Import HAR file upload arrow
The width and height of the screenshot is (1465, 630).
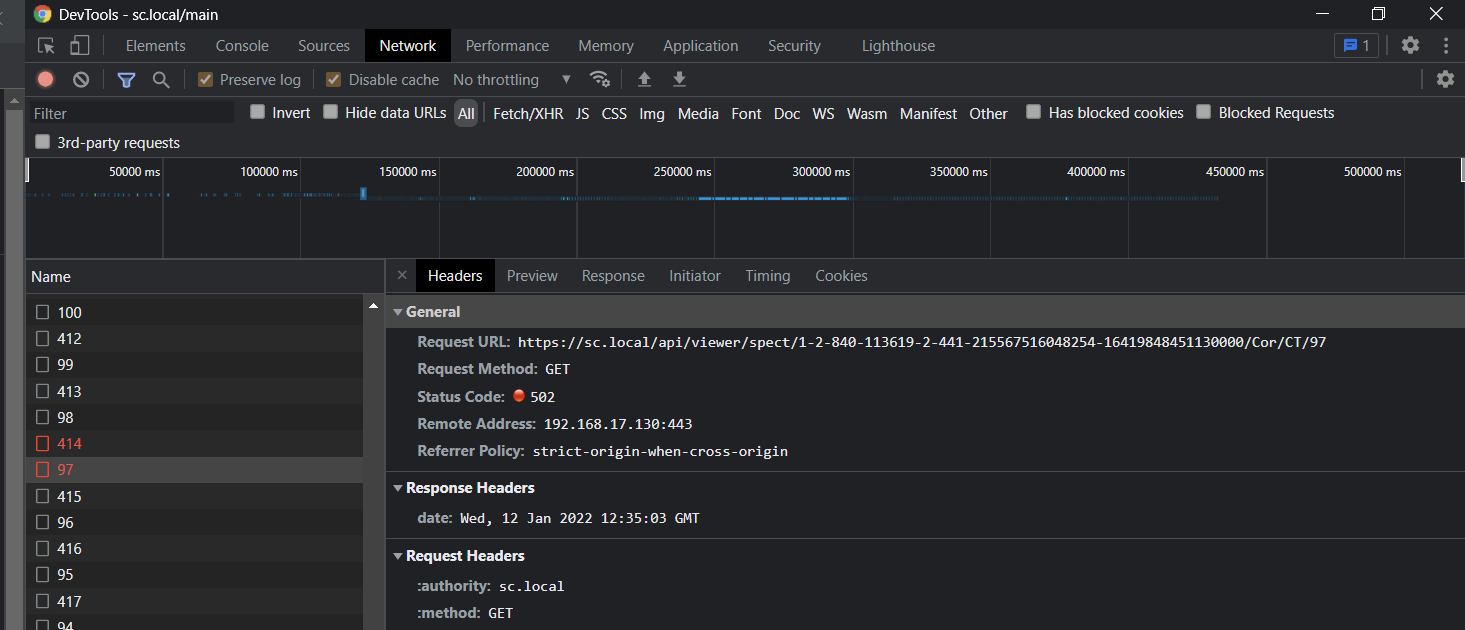(x=644, y=79)
